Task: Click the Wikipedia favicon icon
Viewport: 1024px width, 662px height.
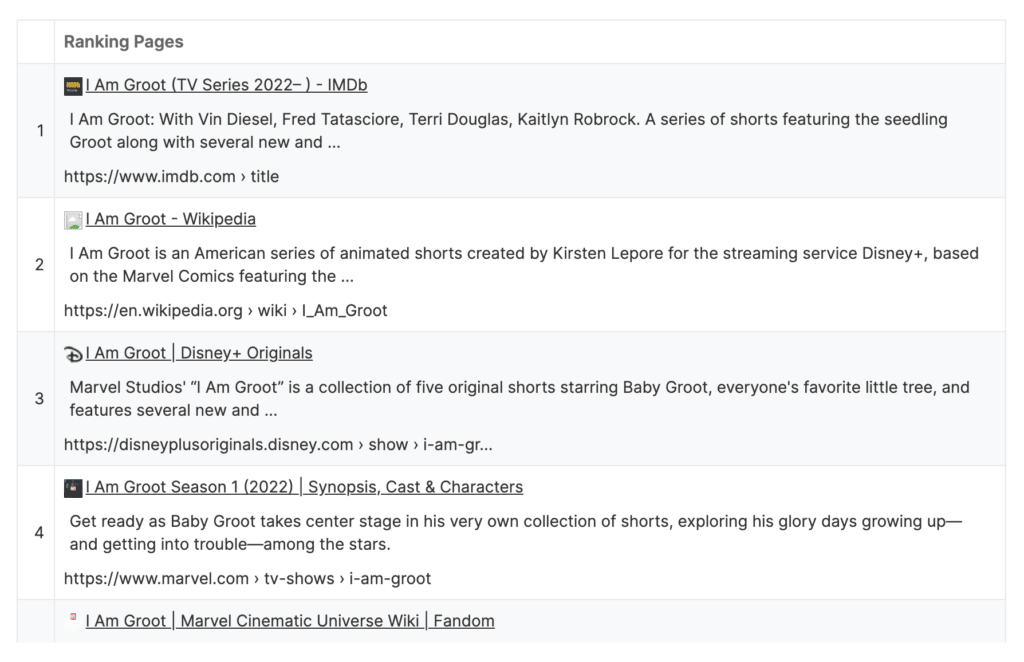Action: 73,220
